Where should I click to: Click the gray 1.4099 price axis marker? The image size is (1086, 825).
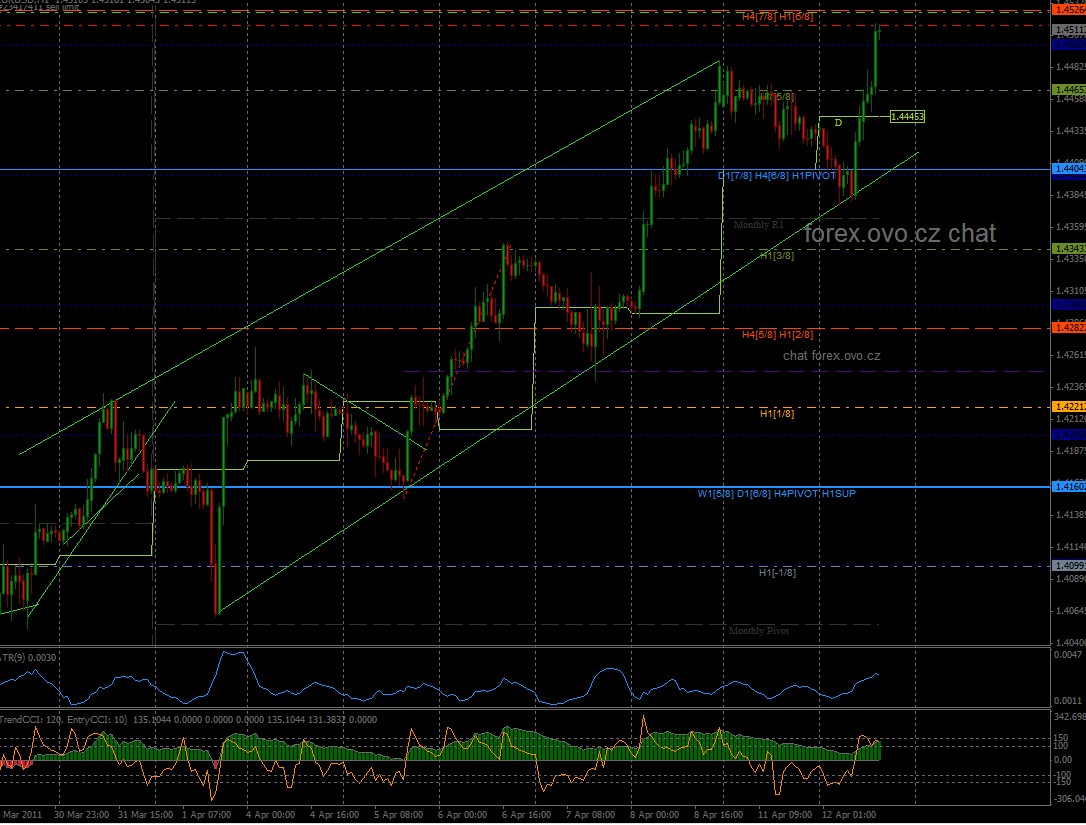click(x=1069, y=565)
